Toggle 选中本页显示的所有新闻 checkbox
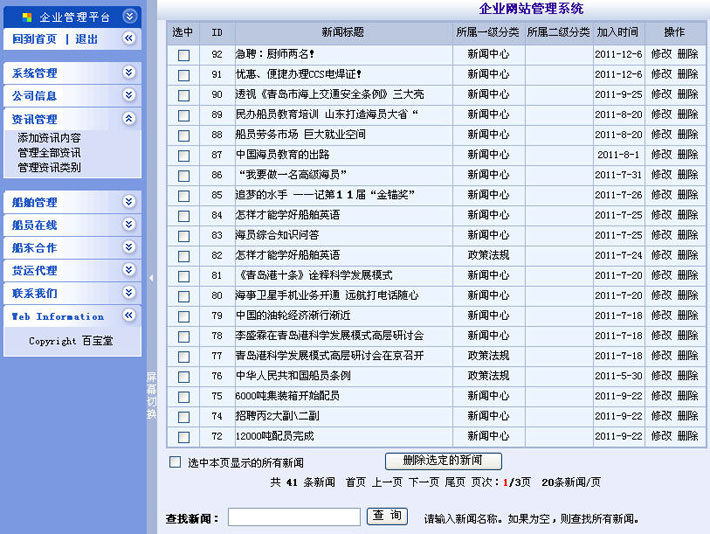Viewport: 710px width, 534px height. click(175, 462)
